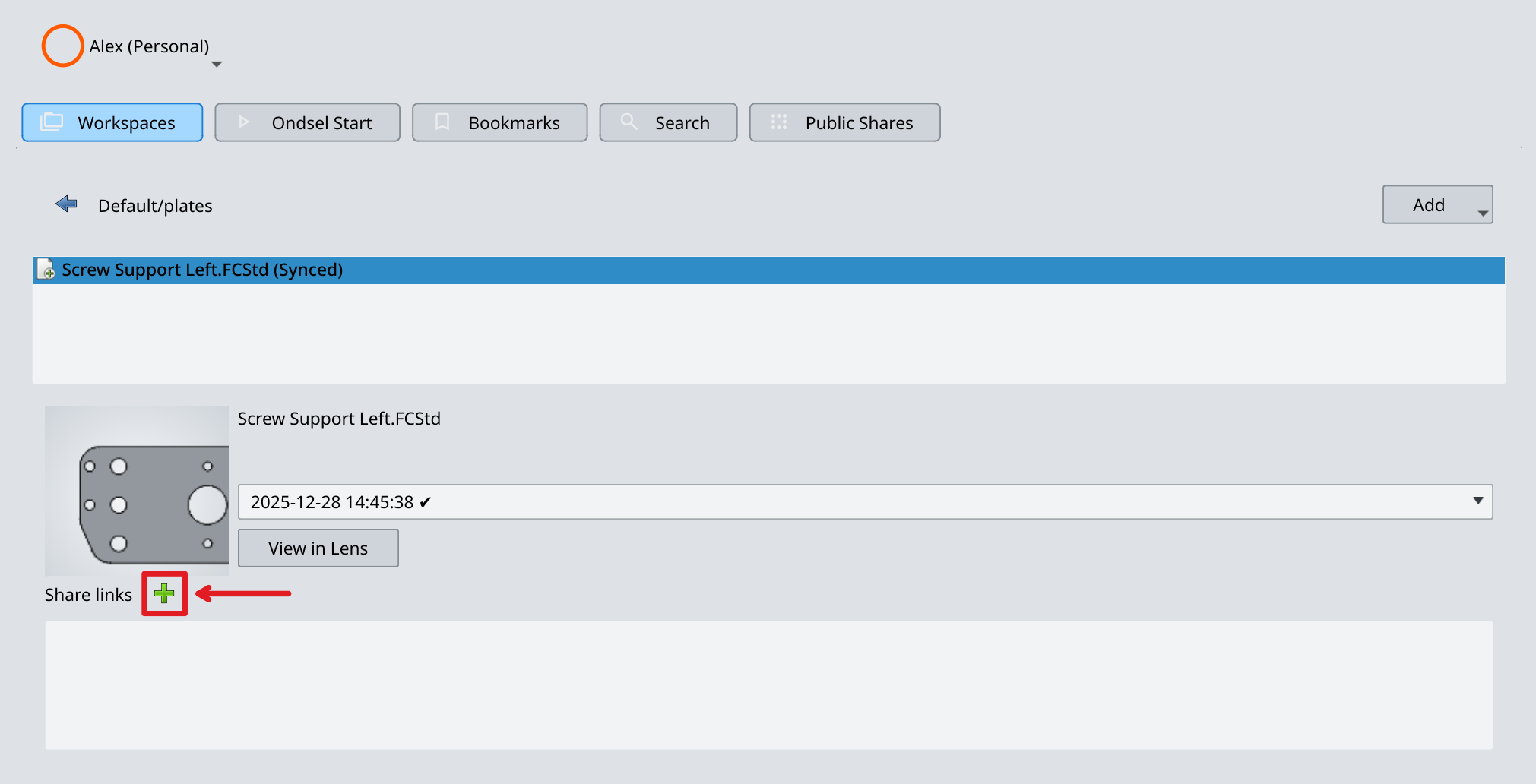
Task: Click the screw support plate thumbnail
Action: click(137, 490)
